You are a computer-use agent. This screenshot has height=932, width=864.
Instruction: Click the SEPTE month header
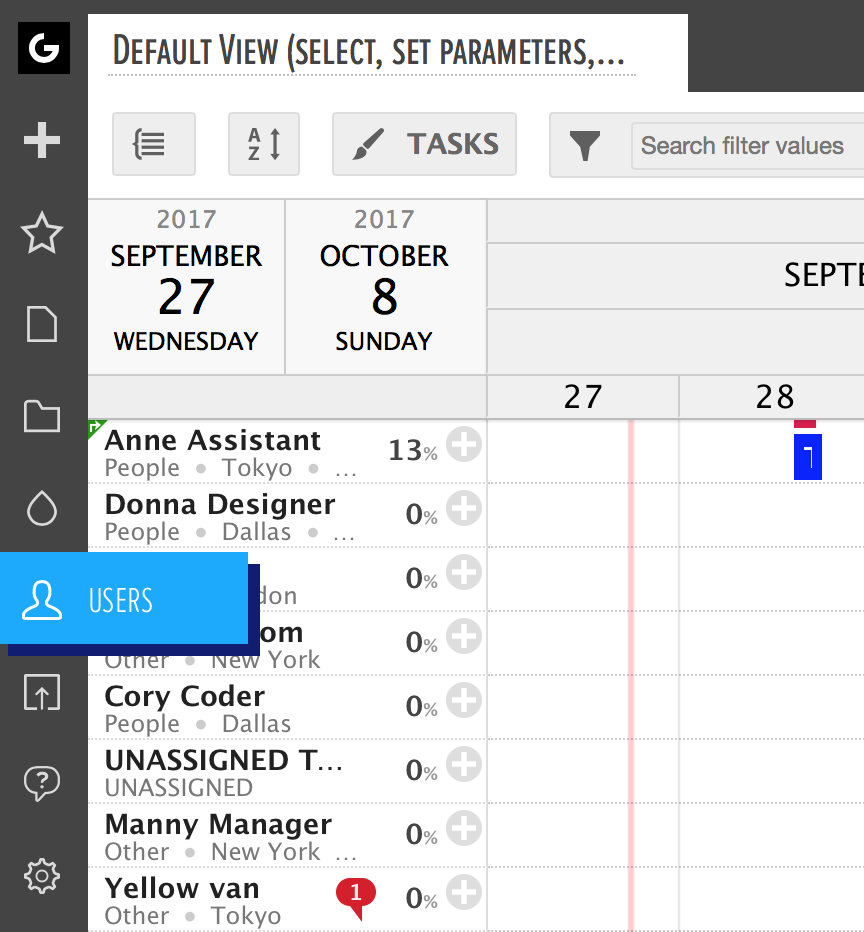(824, 276)
